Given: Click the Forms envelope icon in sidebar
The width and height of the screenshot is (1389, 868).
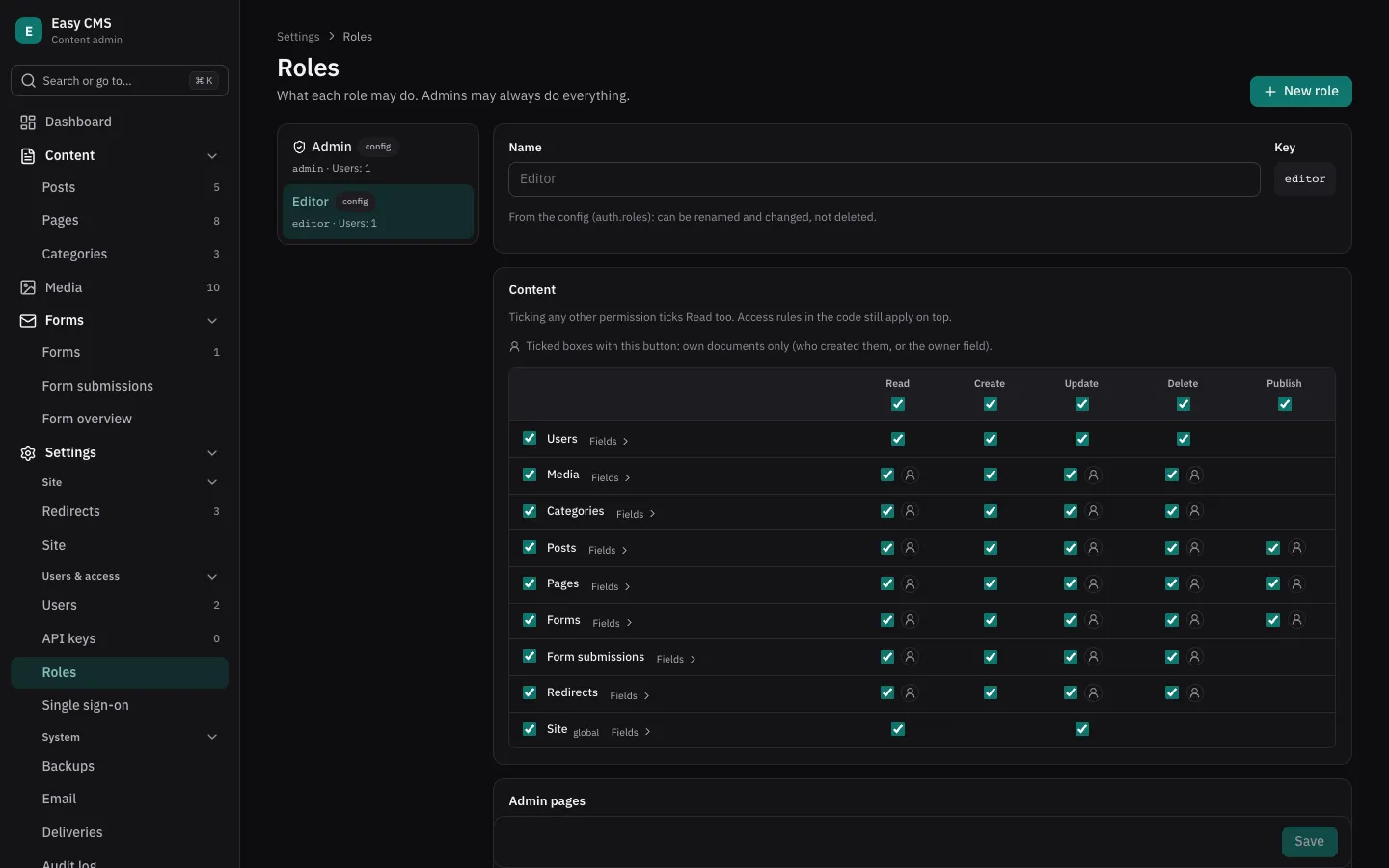Looking at the screenshot, I should pyautogui.click(x=28, y=321).
